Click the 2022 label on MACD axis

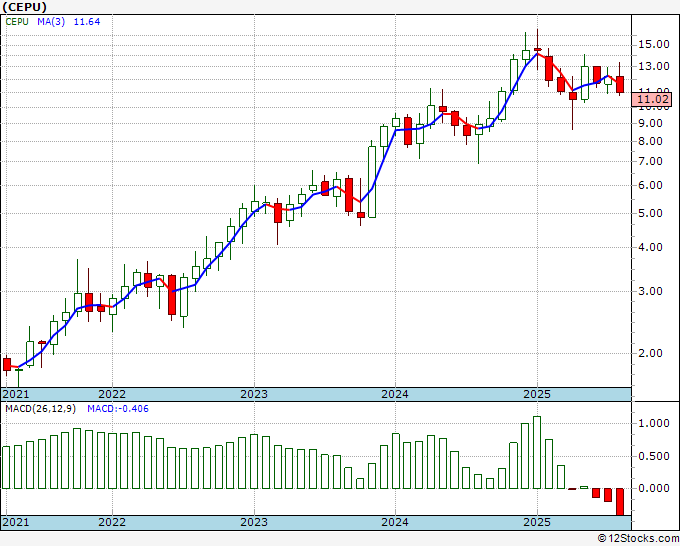point(112,522)
